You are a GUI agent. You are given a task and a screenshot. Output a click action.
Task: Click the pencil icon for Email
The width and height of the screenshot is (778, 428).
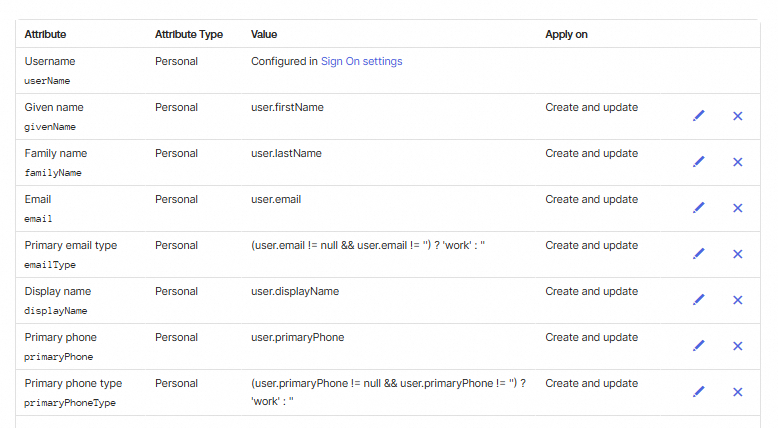pyautogui.click(x=699, y=208)
